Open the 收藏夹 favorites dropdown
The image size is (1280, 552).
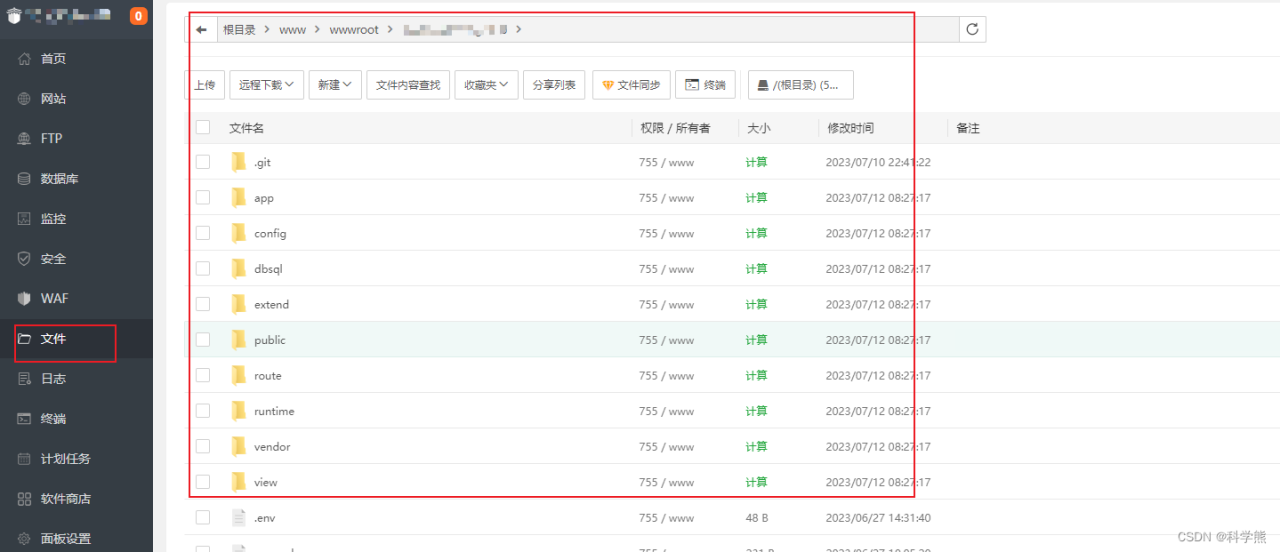coord(486,85)
